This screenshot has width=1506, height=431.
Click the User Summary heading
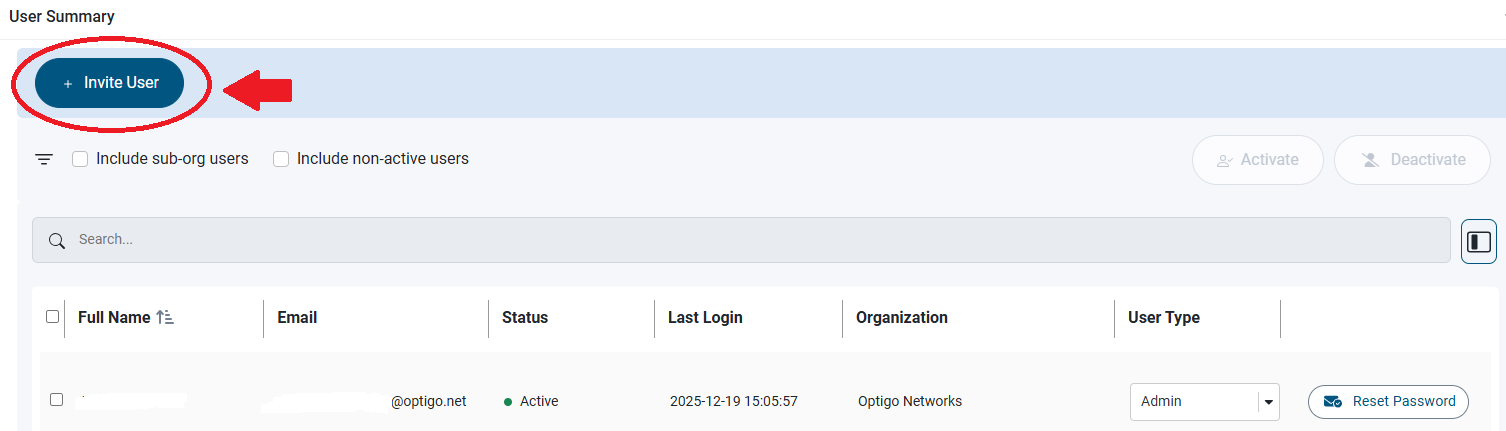[62, 16]
